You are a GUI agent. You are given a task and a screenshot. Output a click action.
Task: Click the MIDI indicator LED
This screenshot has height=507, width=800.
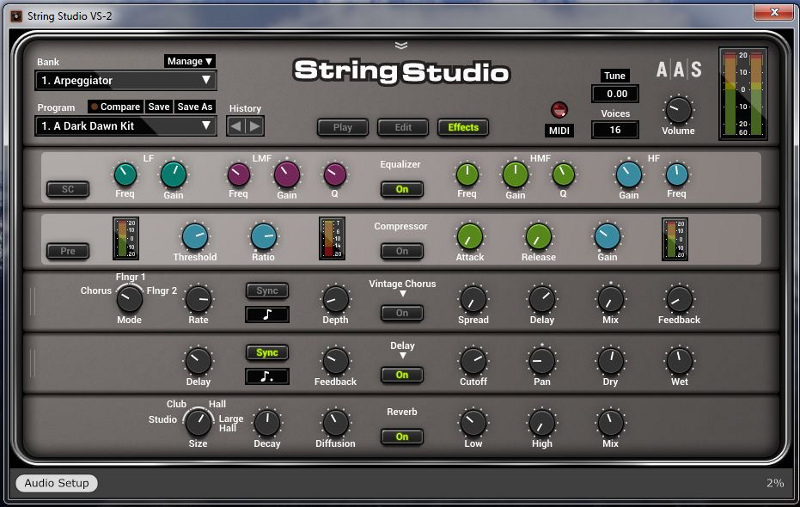559,110
